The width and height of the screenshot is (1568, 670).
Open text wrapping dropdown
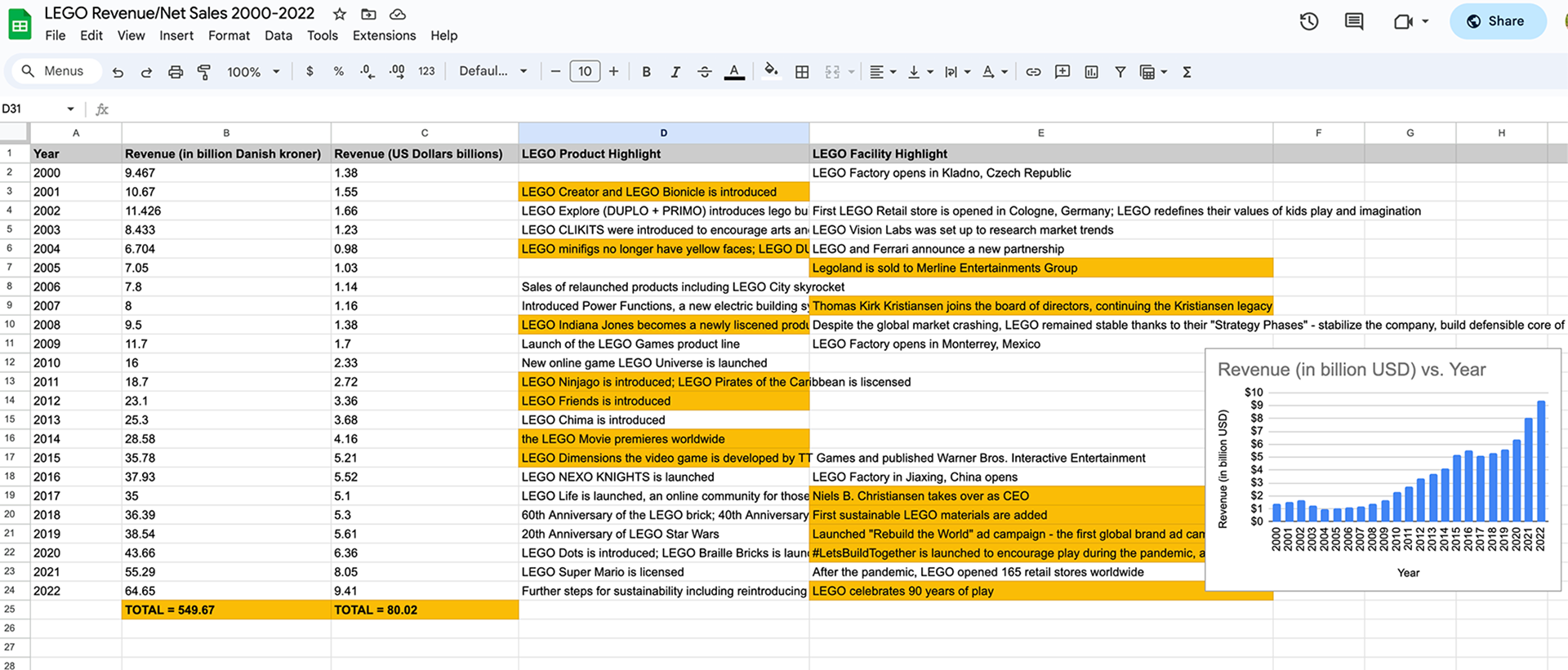coord(958,72)
